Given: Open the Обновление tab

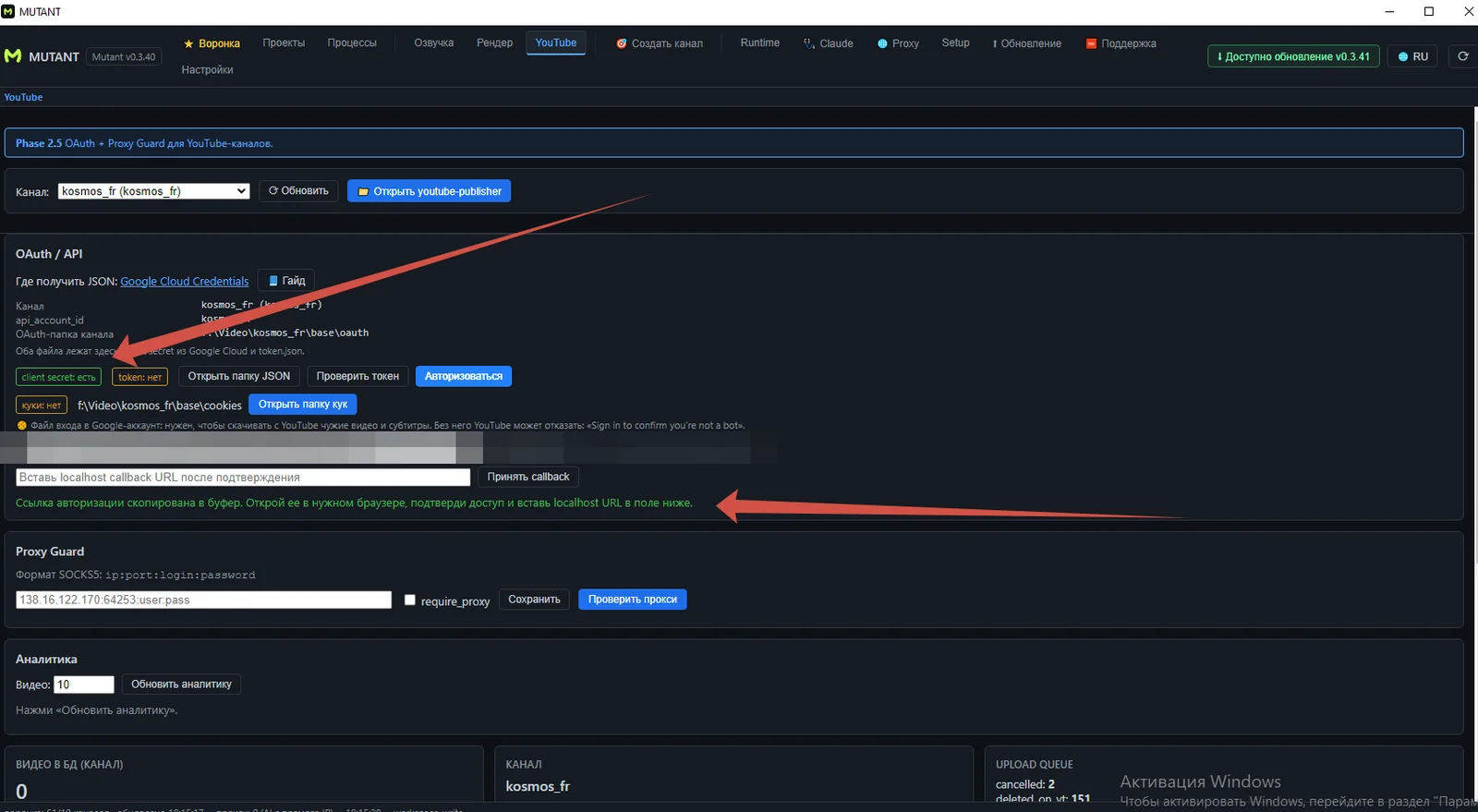Looking at the screenshot, I should 1026,43.
